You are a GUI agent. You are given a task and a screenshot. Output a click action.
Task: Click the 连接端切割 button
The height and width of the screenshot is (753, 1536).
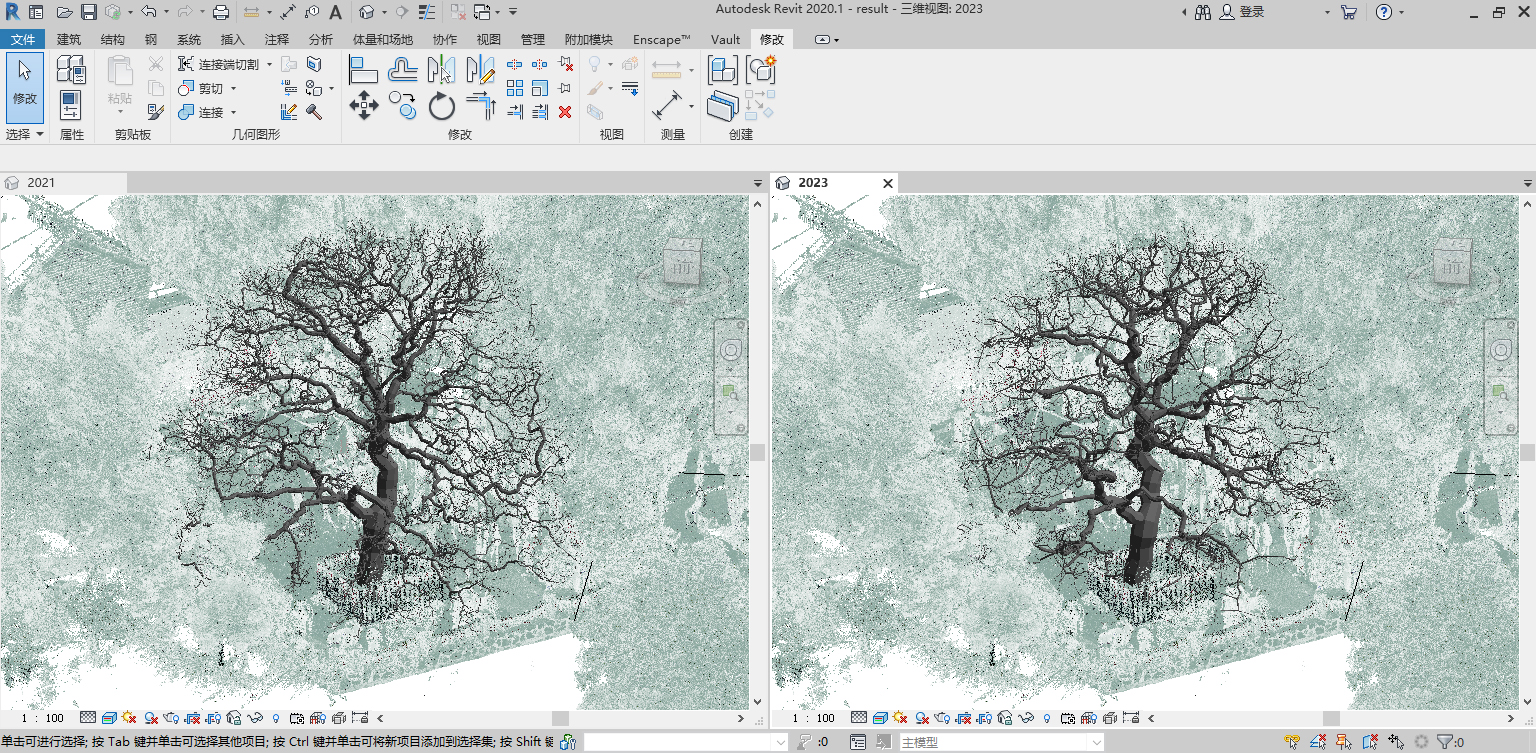[x=218, y=64]
